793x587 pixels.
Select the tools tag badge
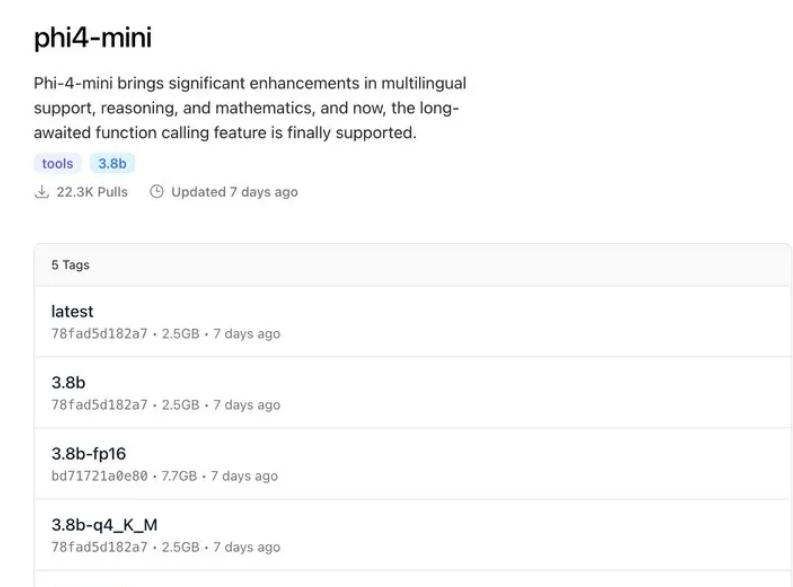(x=58, y=163)
